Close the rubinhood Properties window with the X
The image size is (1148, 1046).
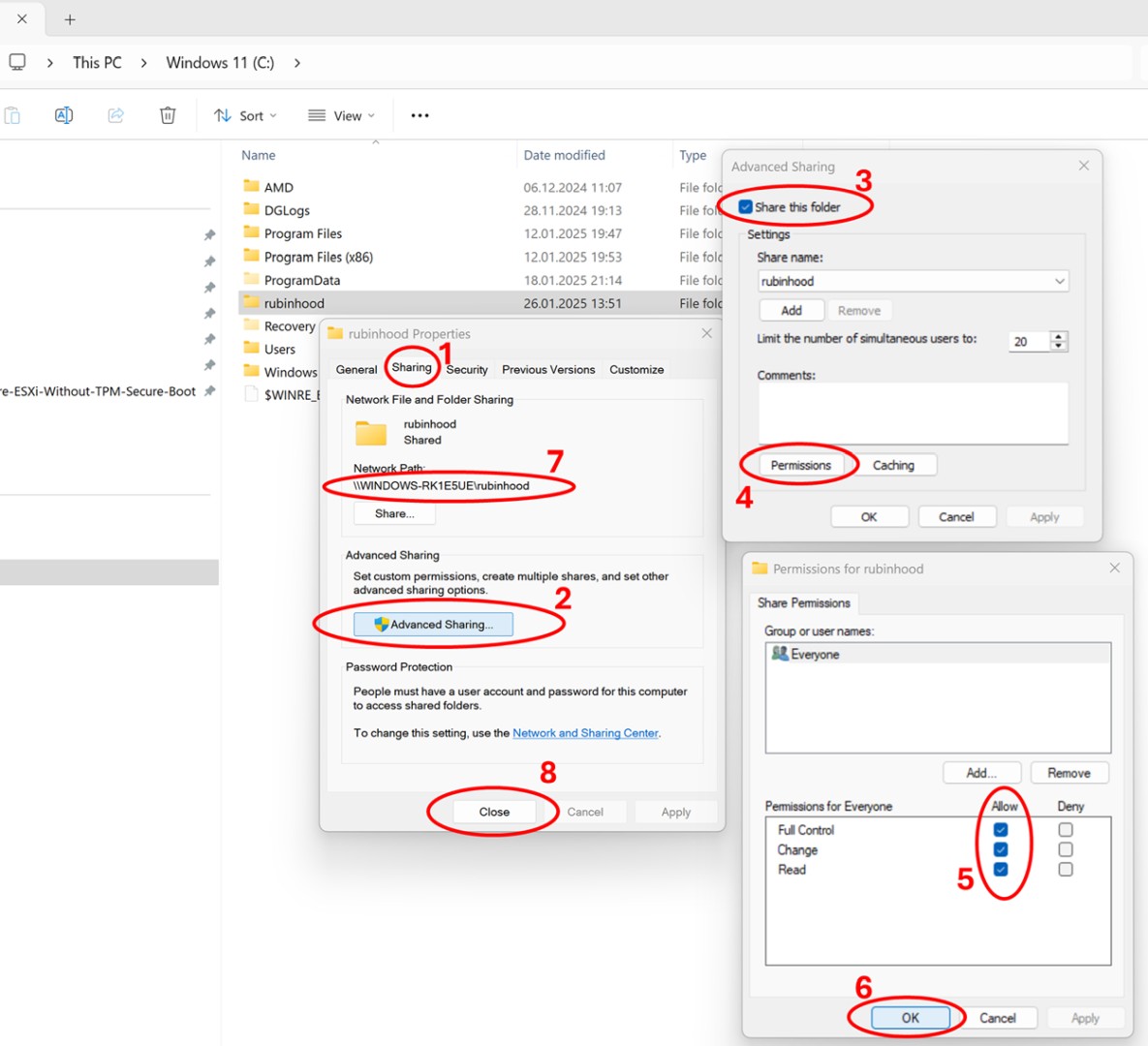[x=706, y=333]
